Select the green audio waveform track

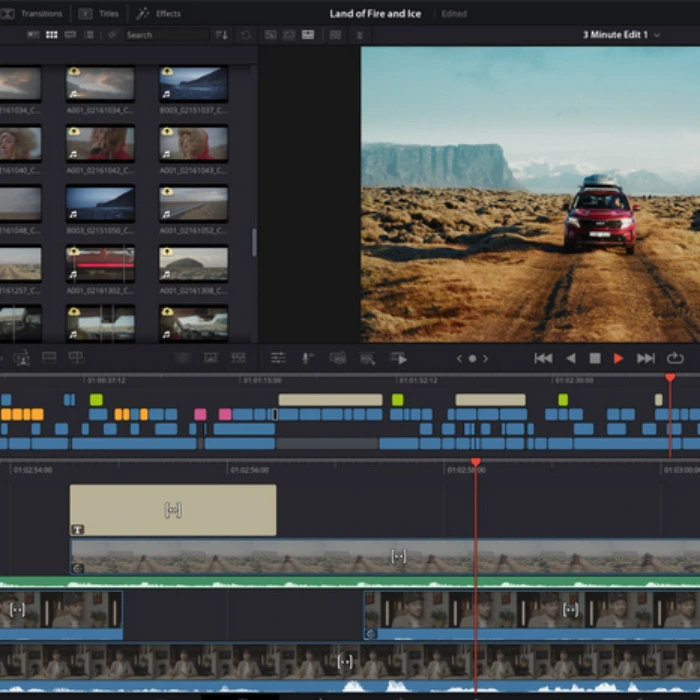350,582
